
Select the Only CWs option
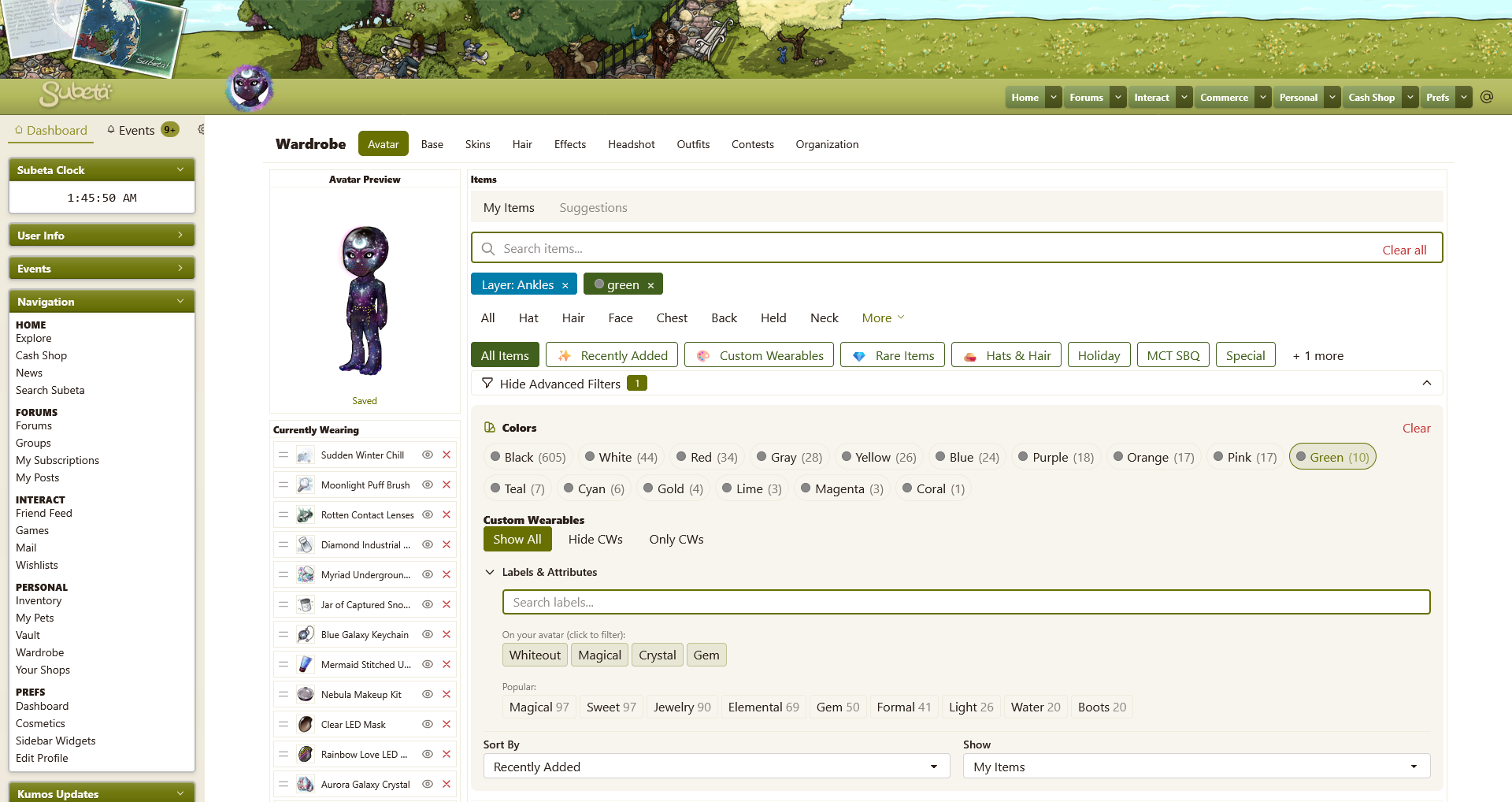(x=676, y=540)
